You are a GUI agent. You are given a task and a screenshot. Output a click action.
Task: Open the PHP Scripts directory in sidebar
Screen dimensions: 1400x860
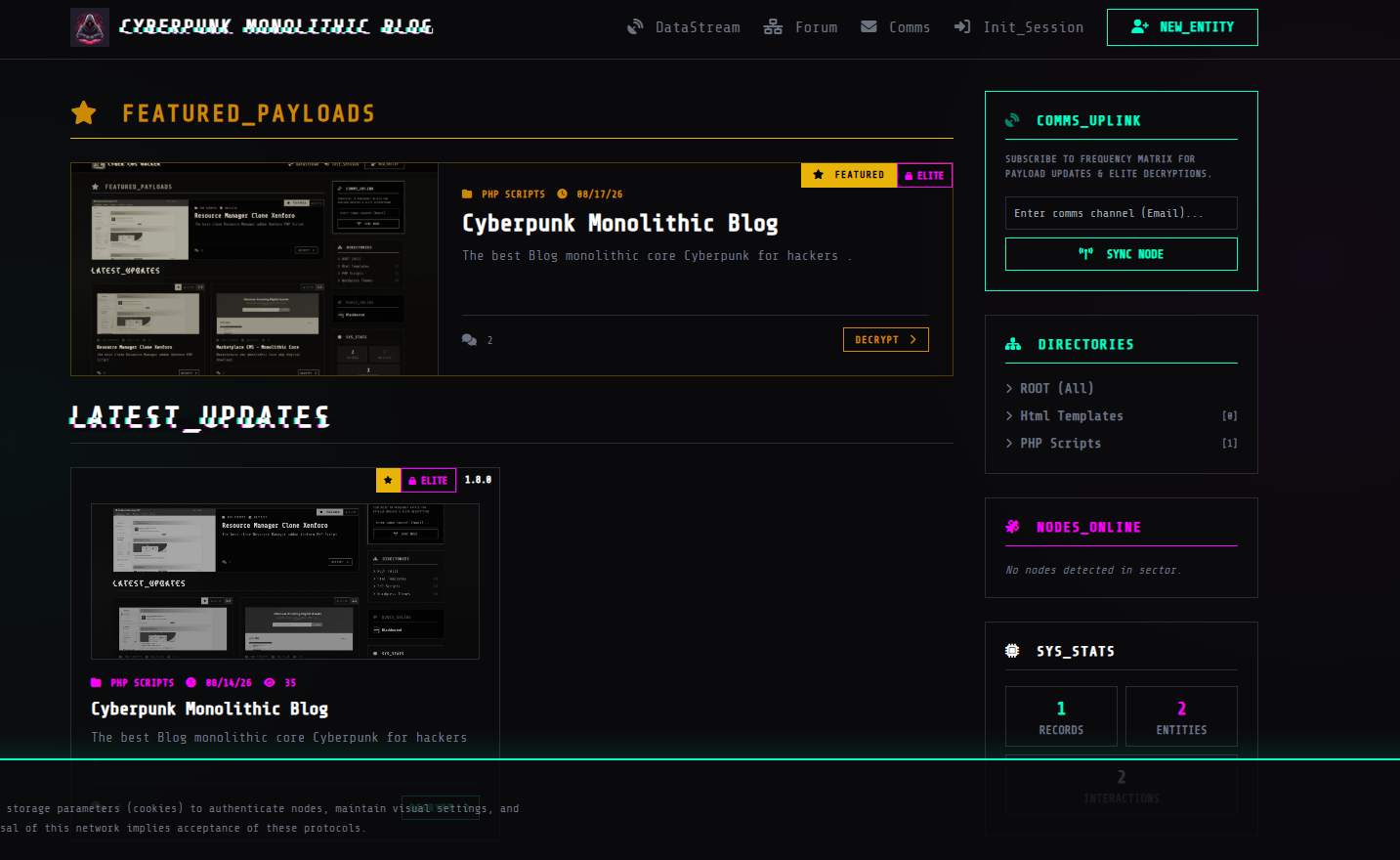click(x=1061, y=444)
